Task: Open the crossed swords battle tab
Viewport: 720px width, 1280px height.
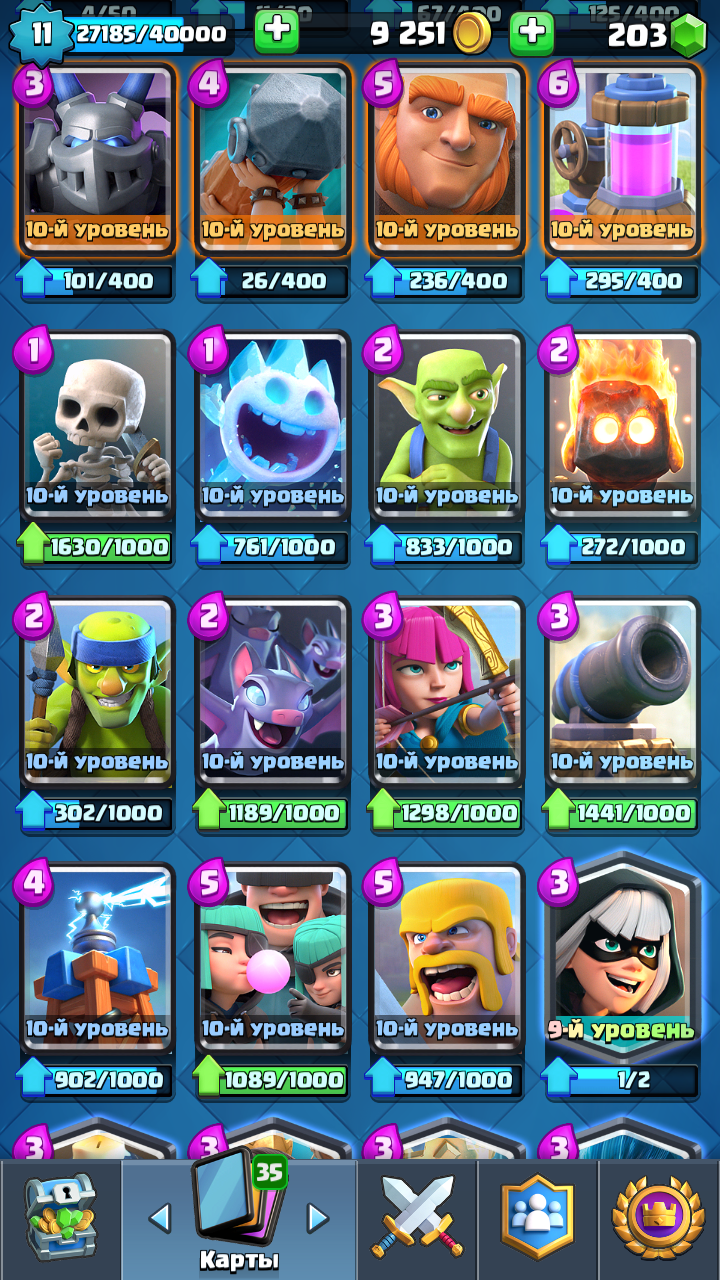Action: [417, 1217]
